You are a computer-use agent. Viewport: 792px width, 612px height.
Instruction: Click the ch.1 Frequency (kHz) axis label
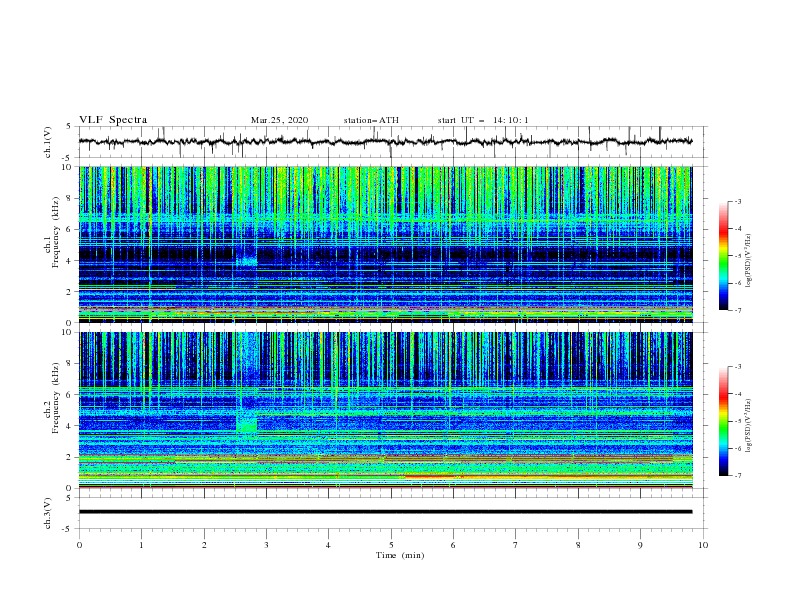click(52, 230)
